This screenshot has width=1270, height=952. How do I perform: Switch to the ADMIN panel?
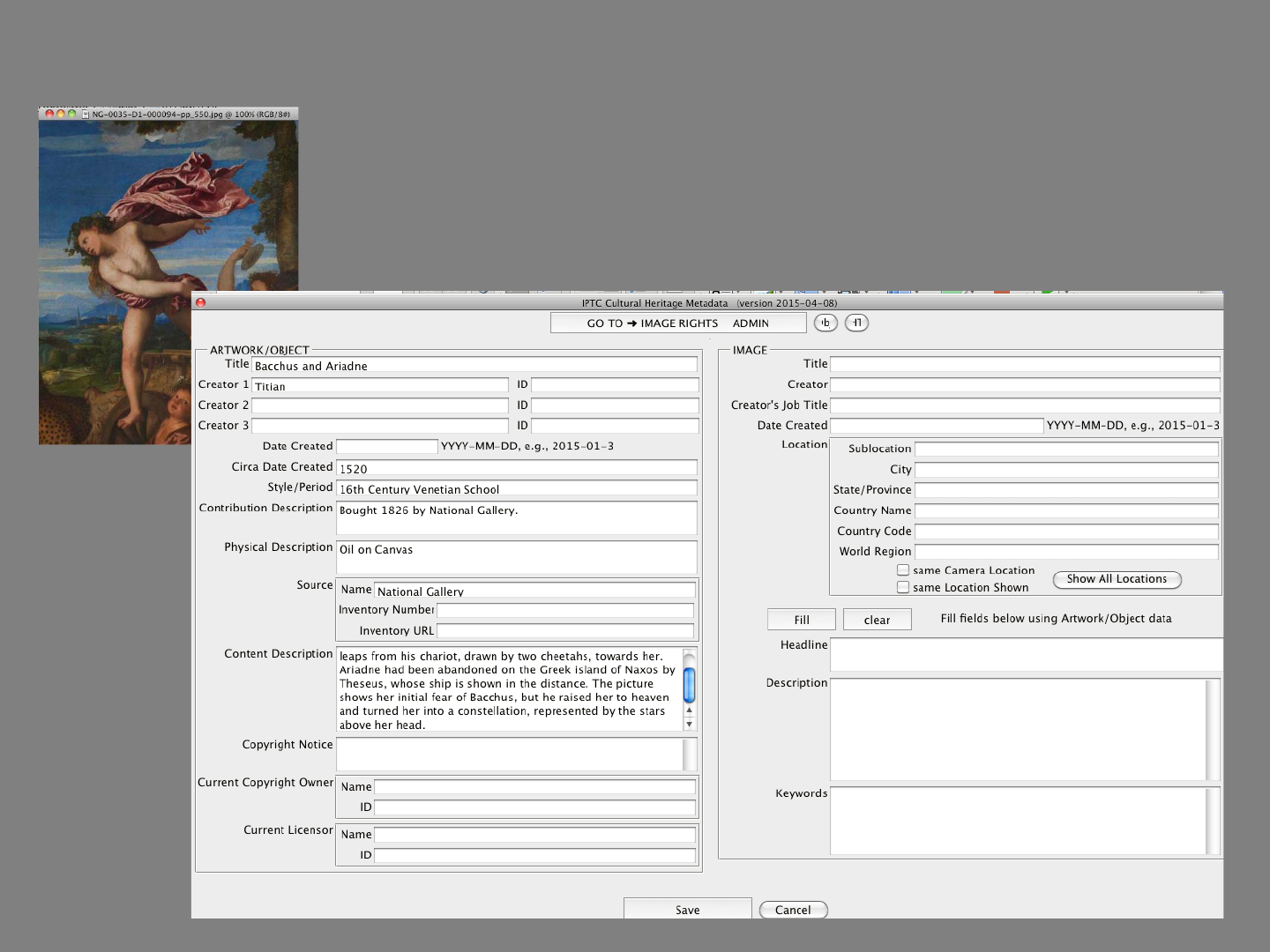click(751, 324)
